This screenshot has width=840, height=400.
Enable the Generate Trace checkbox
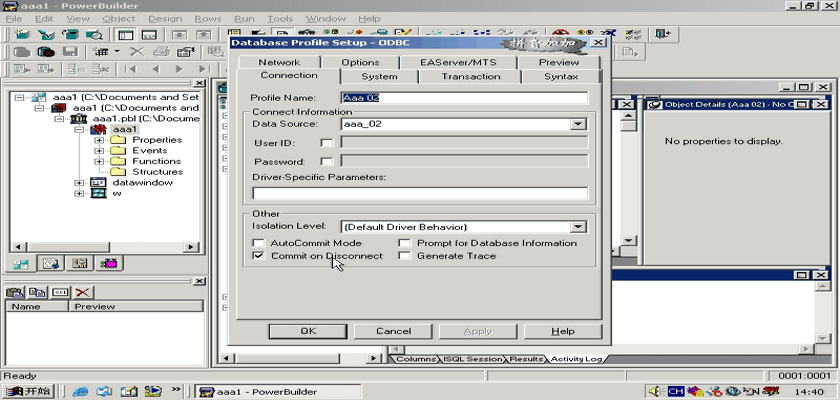404,256
